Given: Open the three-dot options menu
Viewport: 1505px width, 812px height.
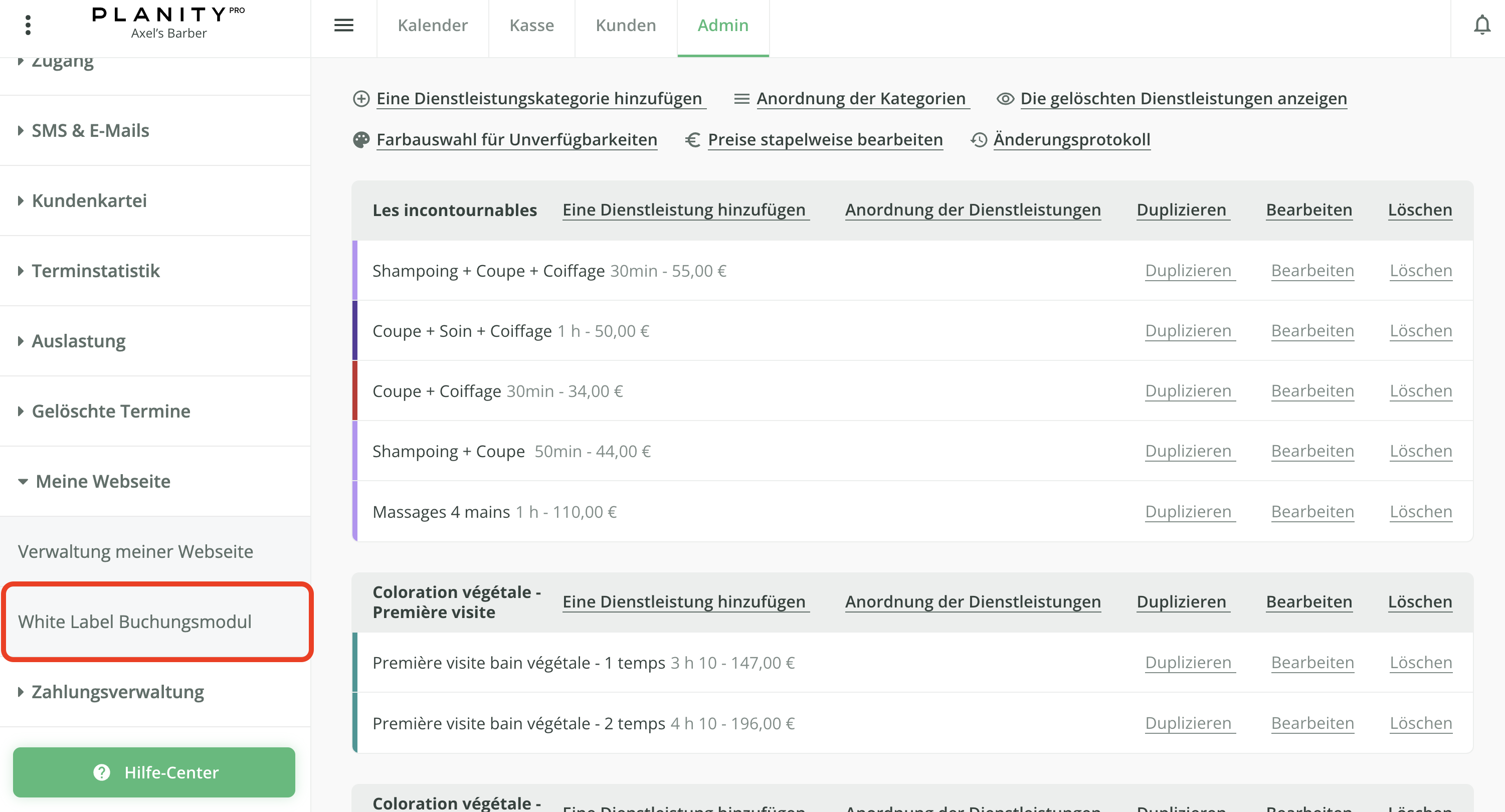Looking at the screenshot, I should (28, 25).
